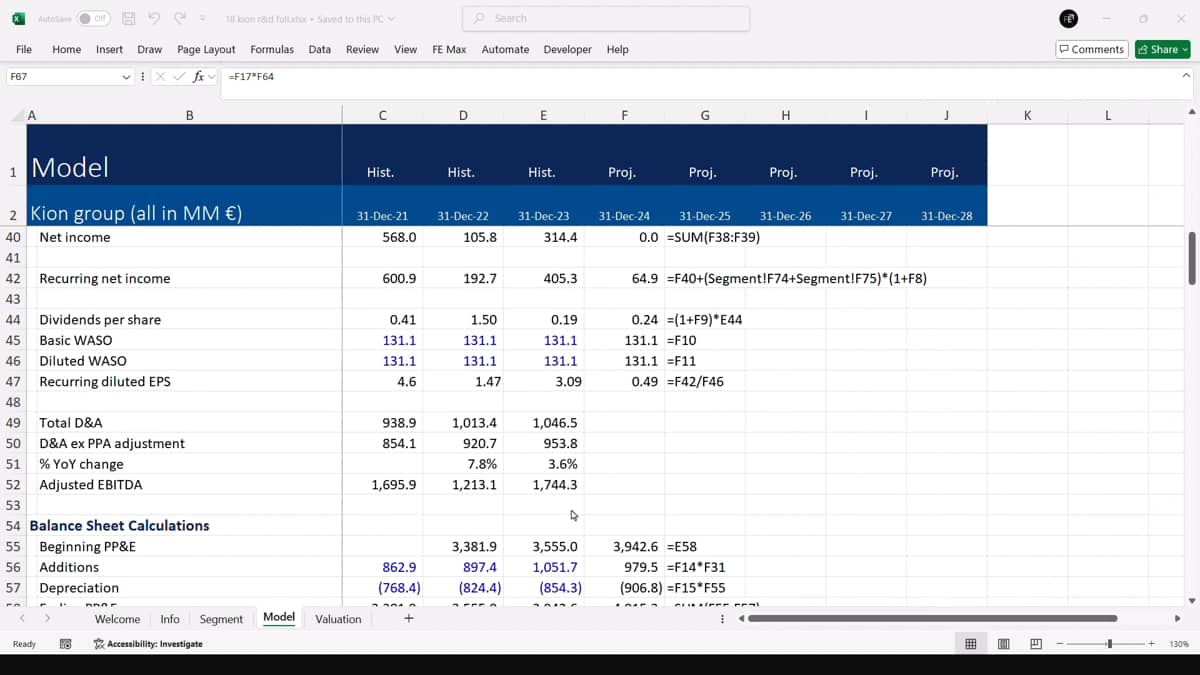Image resolution: width=1200 pixels, height=675 pixels.
Task: Click the 'Recurring net income' cell
Action: [x=184, y=279]
